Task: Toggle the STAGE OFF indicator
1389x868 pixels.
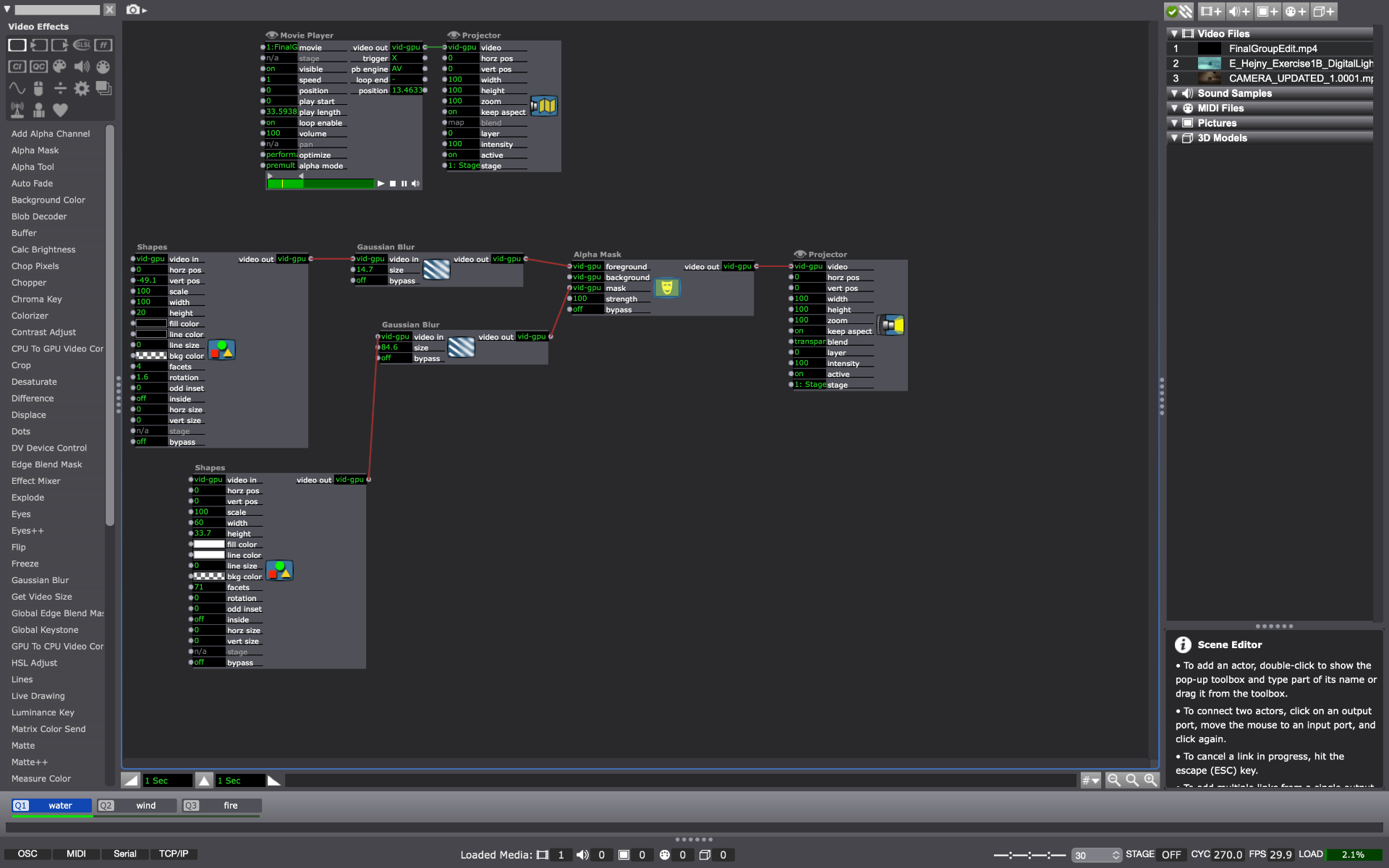Action: tap(1171, 854)
